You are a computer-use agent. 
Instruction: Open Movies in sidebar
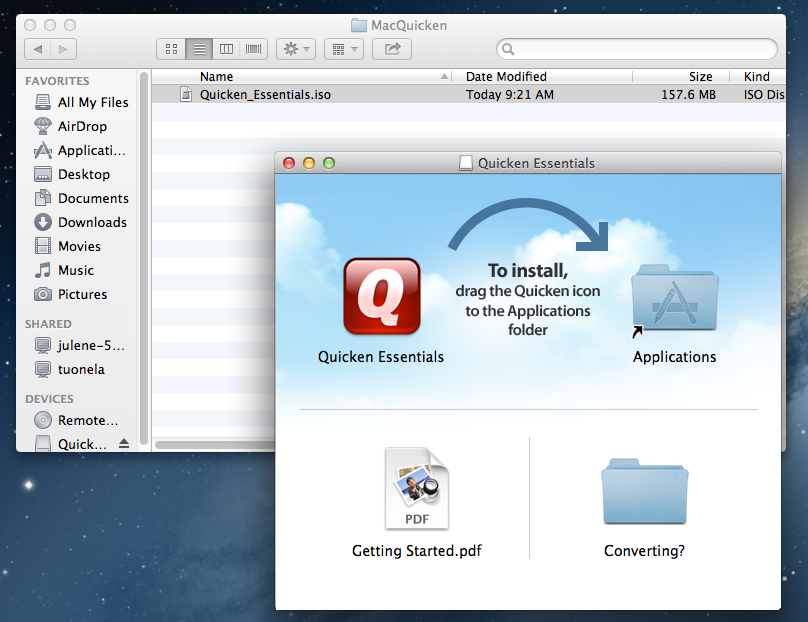(x=68, y=246)
